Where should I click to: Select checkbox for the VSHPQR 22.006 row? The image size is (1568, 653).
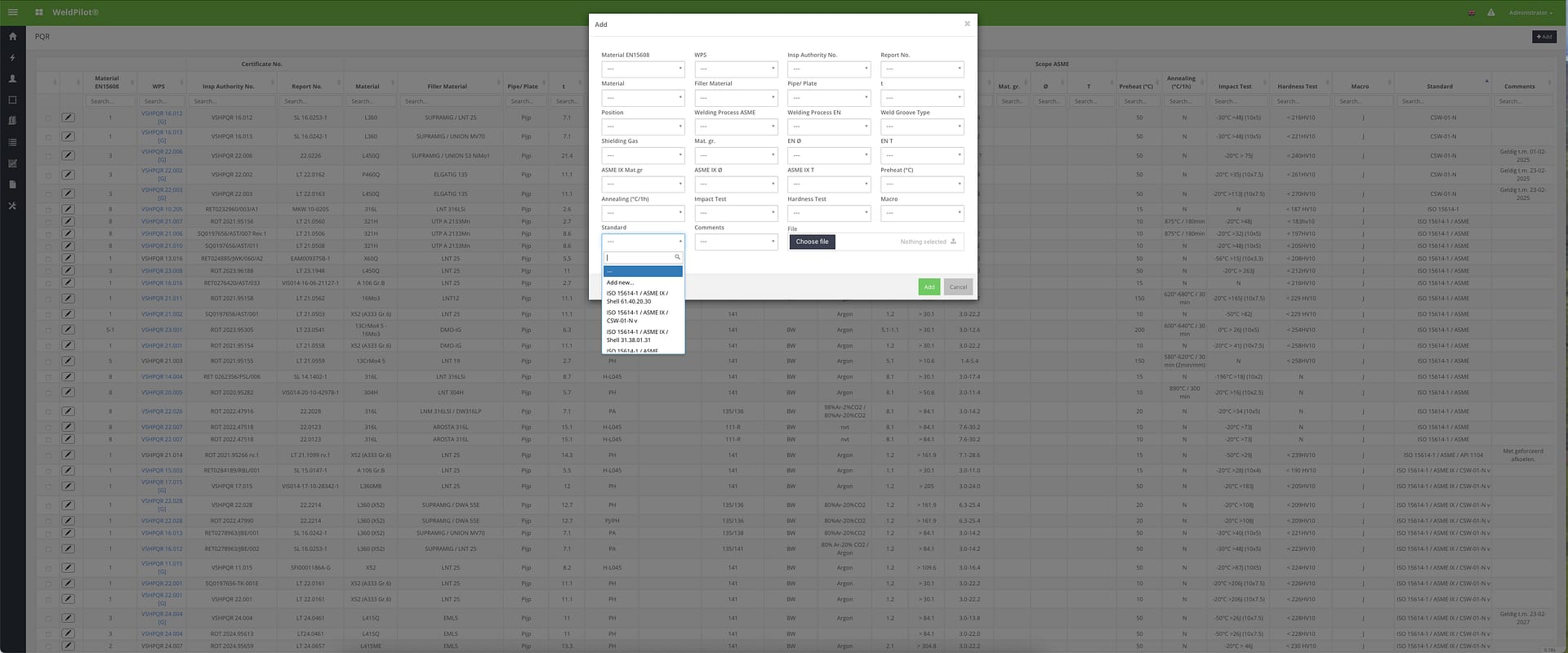pyautogui.click(x=48, y=156)
